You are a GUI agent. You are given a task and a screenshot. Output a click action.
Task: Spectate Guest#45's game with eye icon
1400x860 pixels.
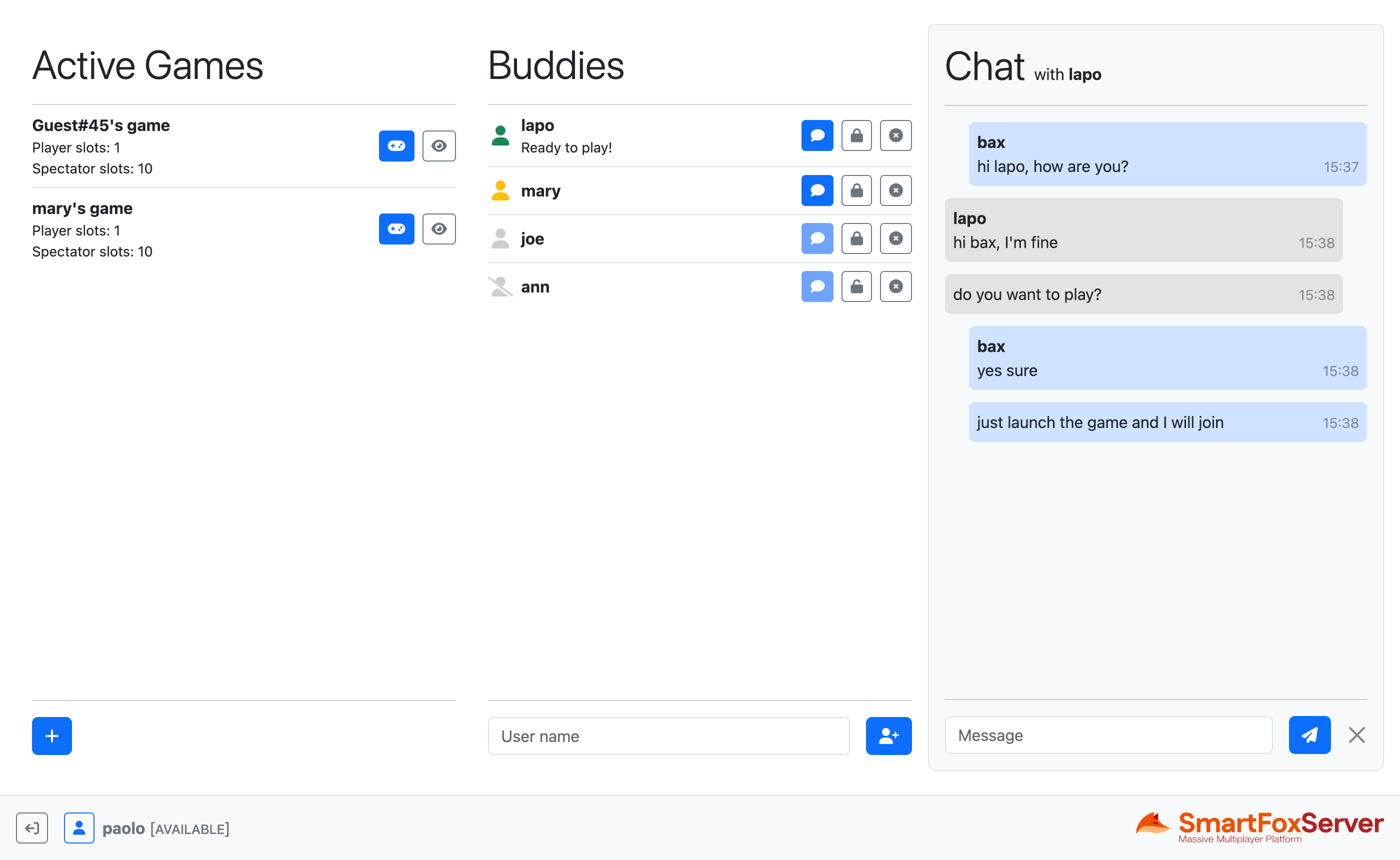(x=439, y=146)
